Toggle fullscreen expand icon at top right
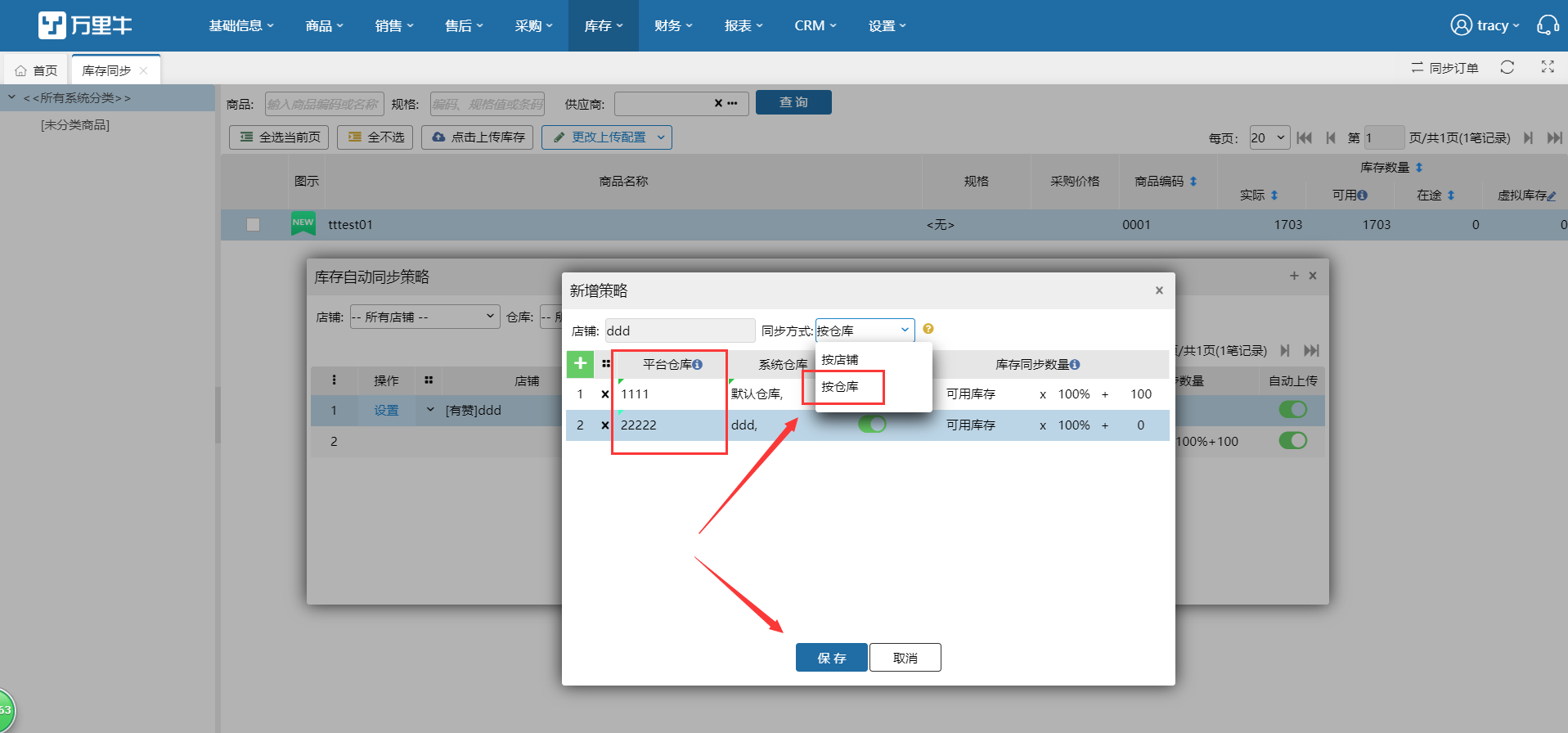Image resolution: width=1568 pixels, height=733 pixels. 1548,67
